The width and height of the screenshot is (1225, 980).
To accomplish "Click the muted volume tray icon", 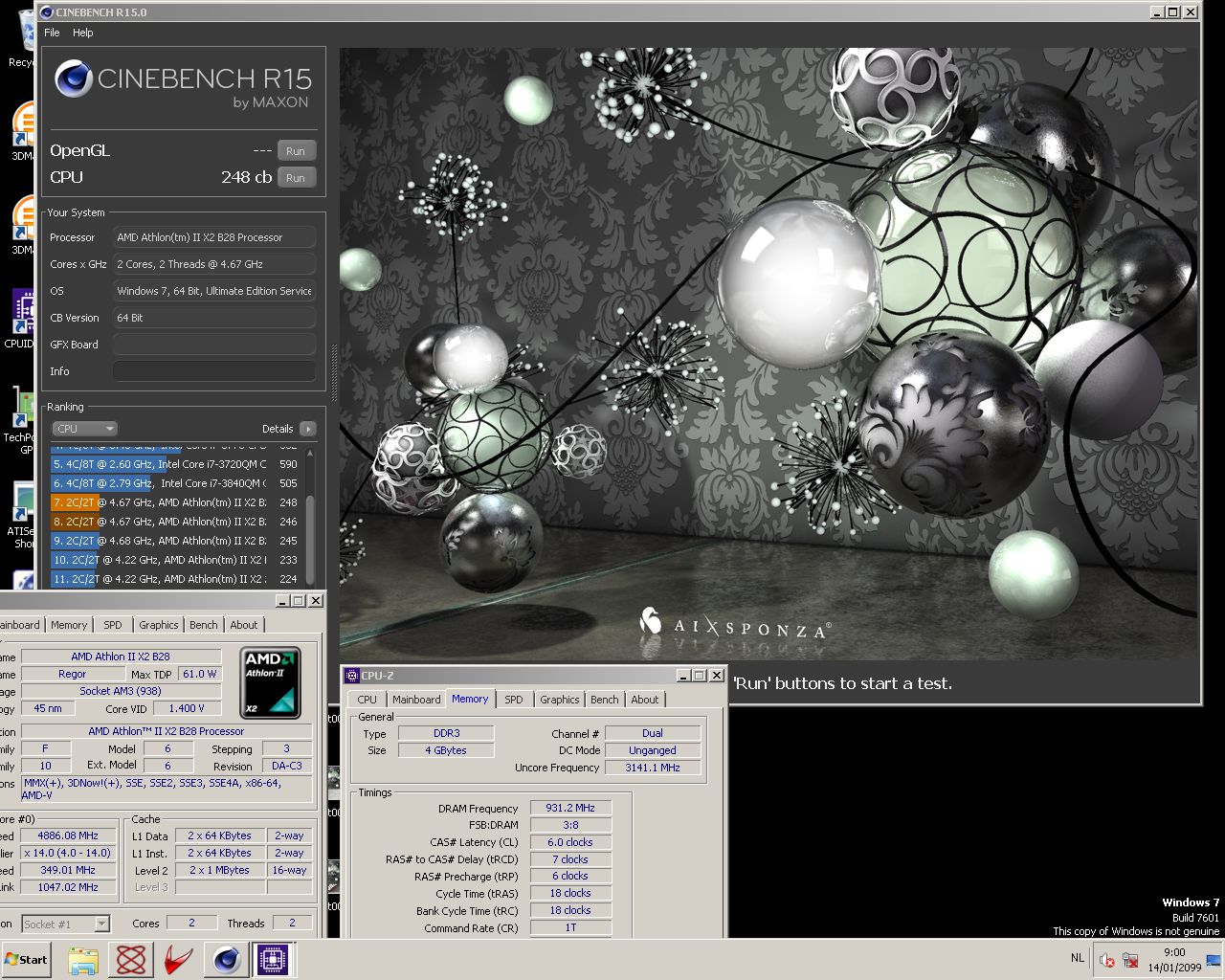I will coord(1107,960).
